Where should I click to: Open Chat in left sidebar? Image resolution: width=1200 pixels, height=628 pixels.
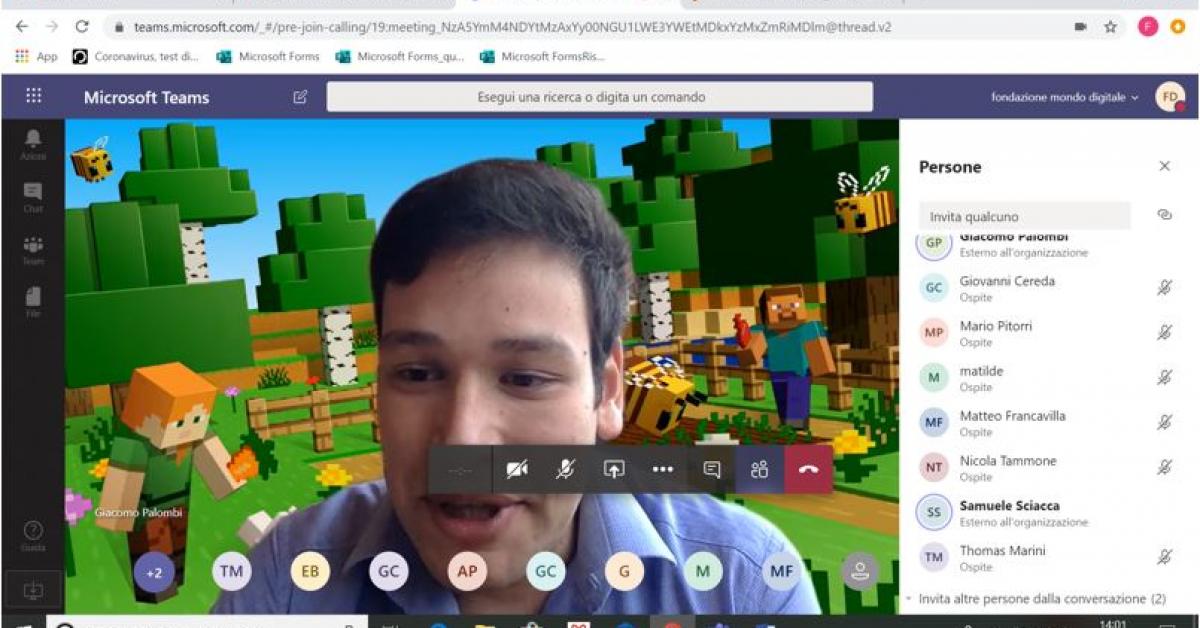point(33,196)
